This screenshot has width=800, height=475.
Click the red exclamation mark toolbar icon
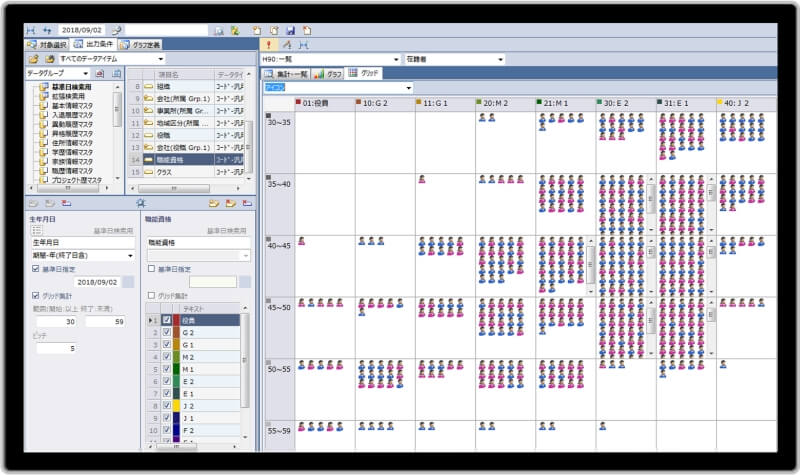[268, 45]
